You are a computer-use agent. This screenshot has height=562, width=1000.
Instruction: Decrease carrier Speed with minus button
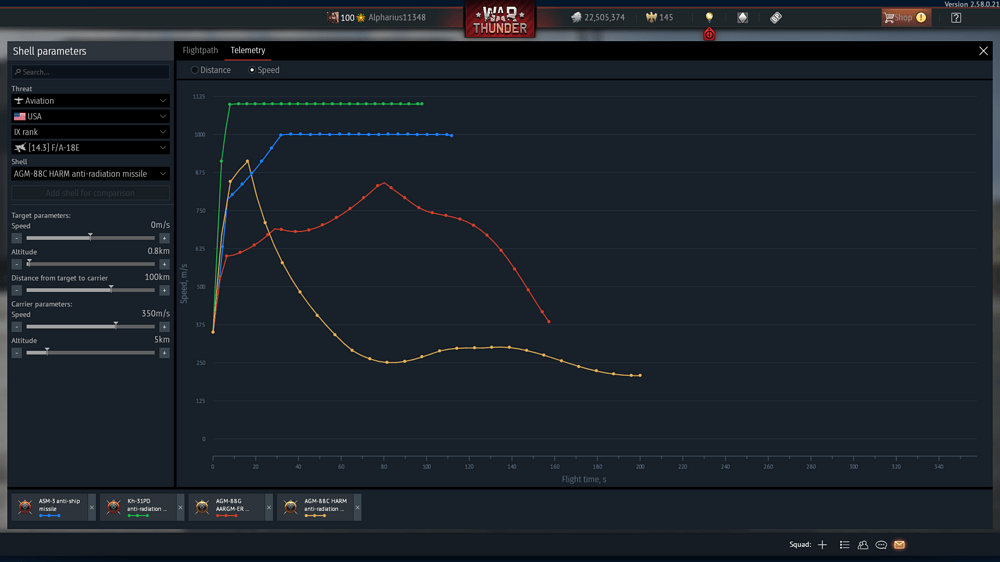17,327
